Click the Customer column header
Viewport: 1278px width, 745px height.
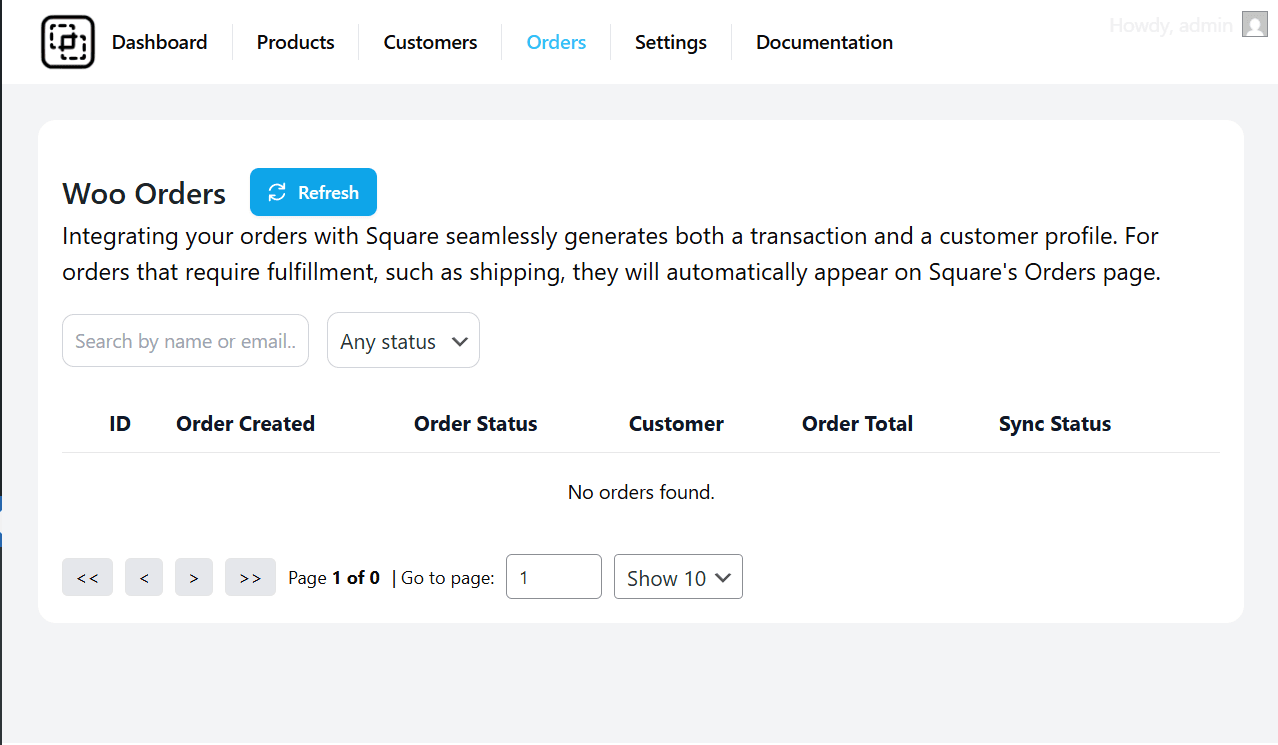tap(676, 424)
